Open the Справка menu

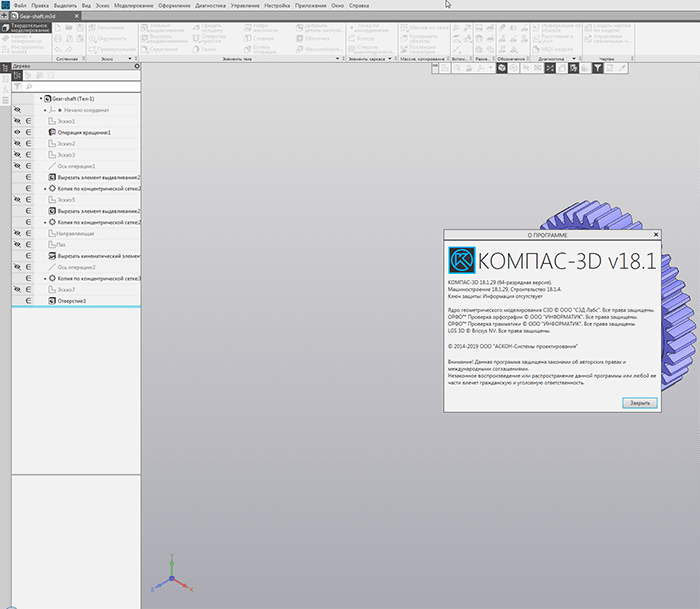tap(358, 6)
